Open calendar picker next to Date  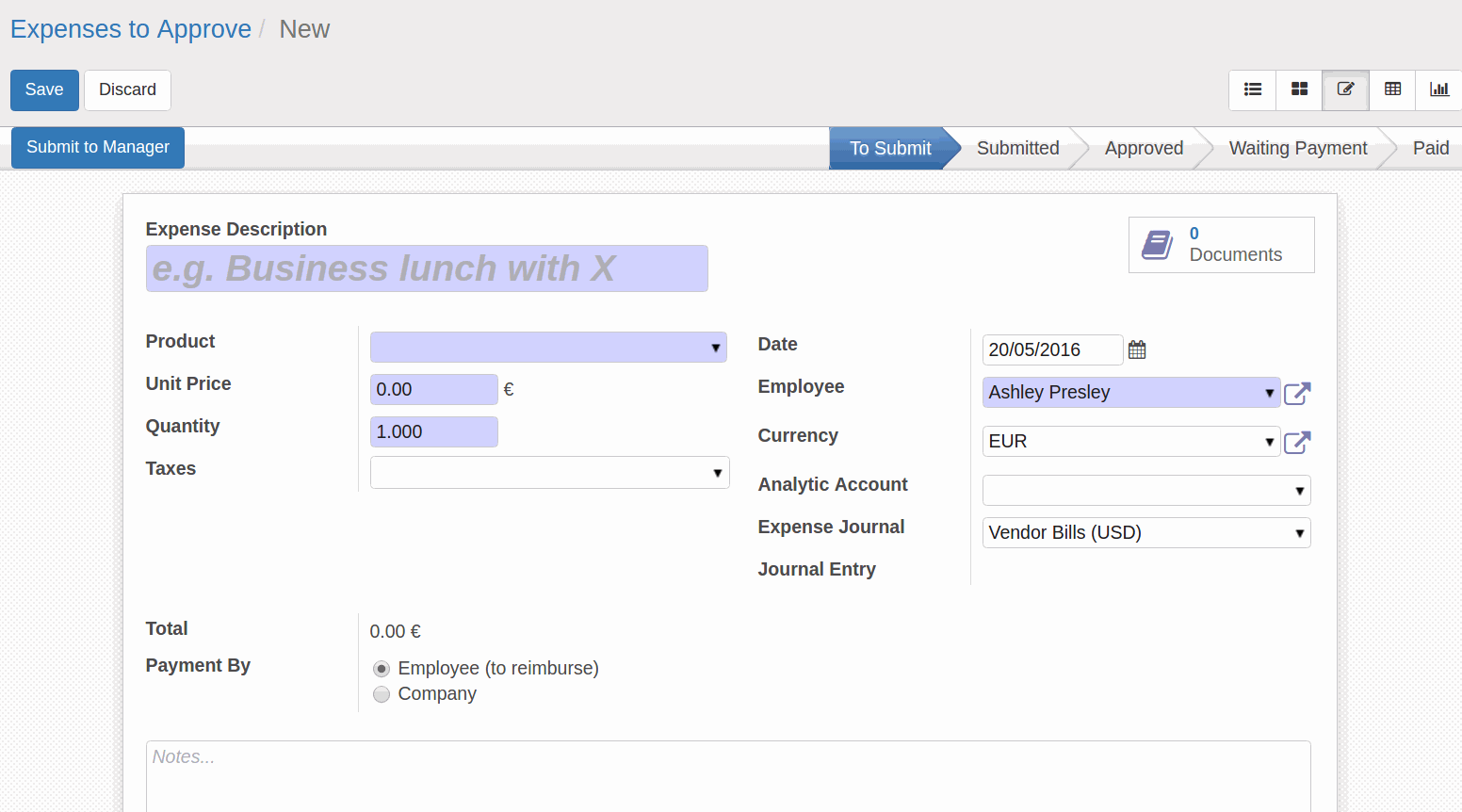[x=1137, y=349]
